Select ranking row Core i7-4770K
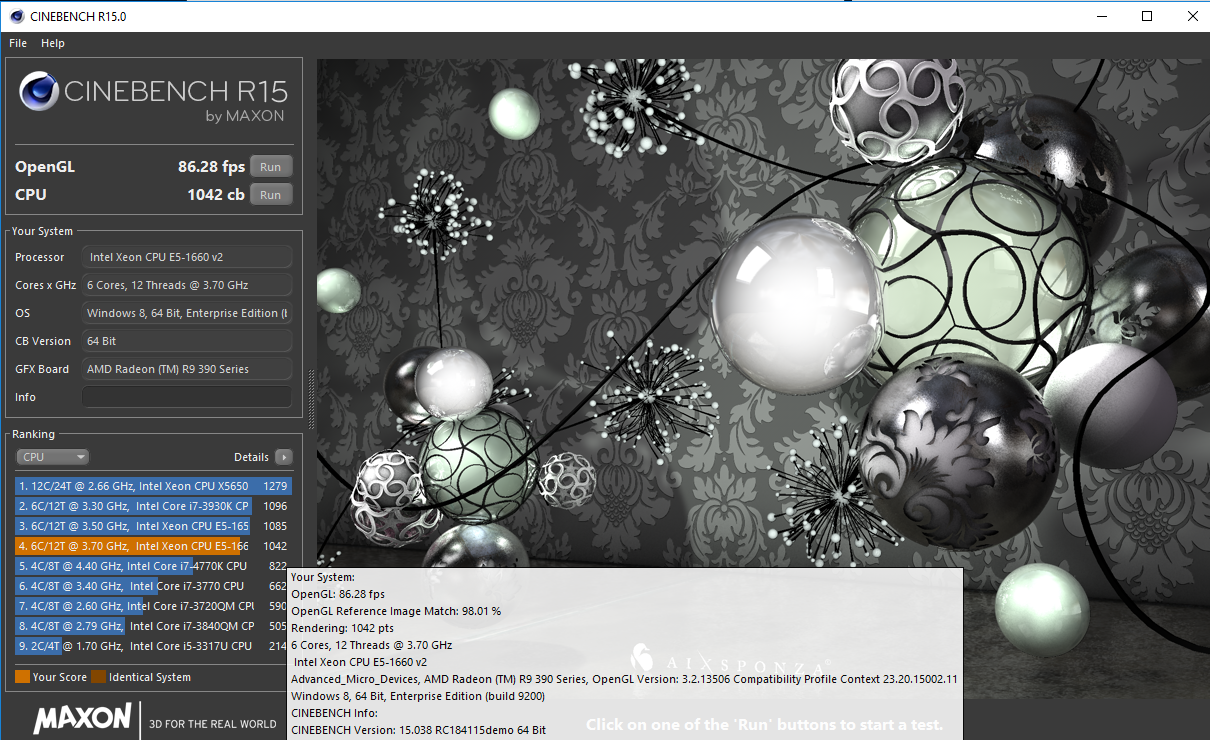 pyautogui.click(x=154, y=566)
